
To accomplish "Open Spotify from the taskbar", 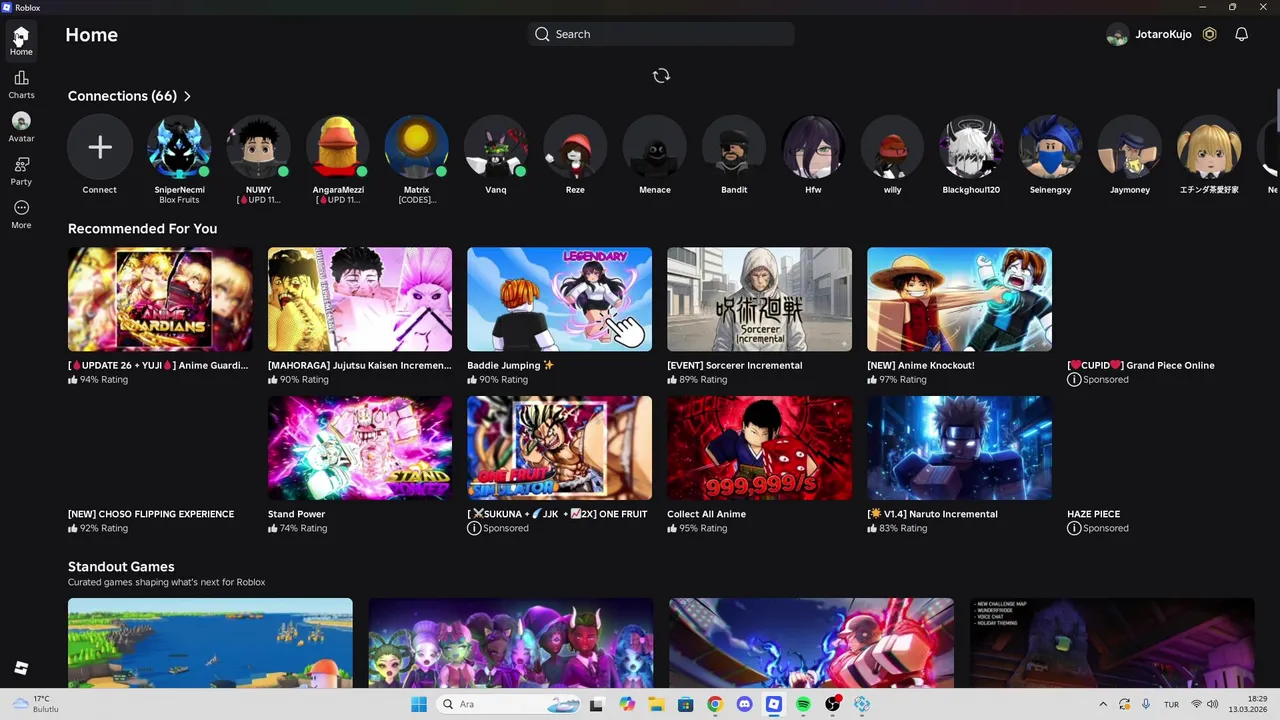I will [x=803, y=704].
